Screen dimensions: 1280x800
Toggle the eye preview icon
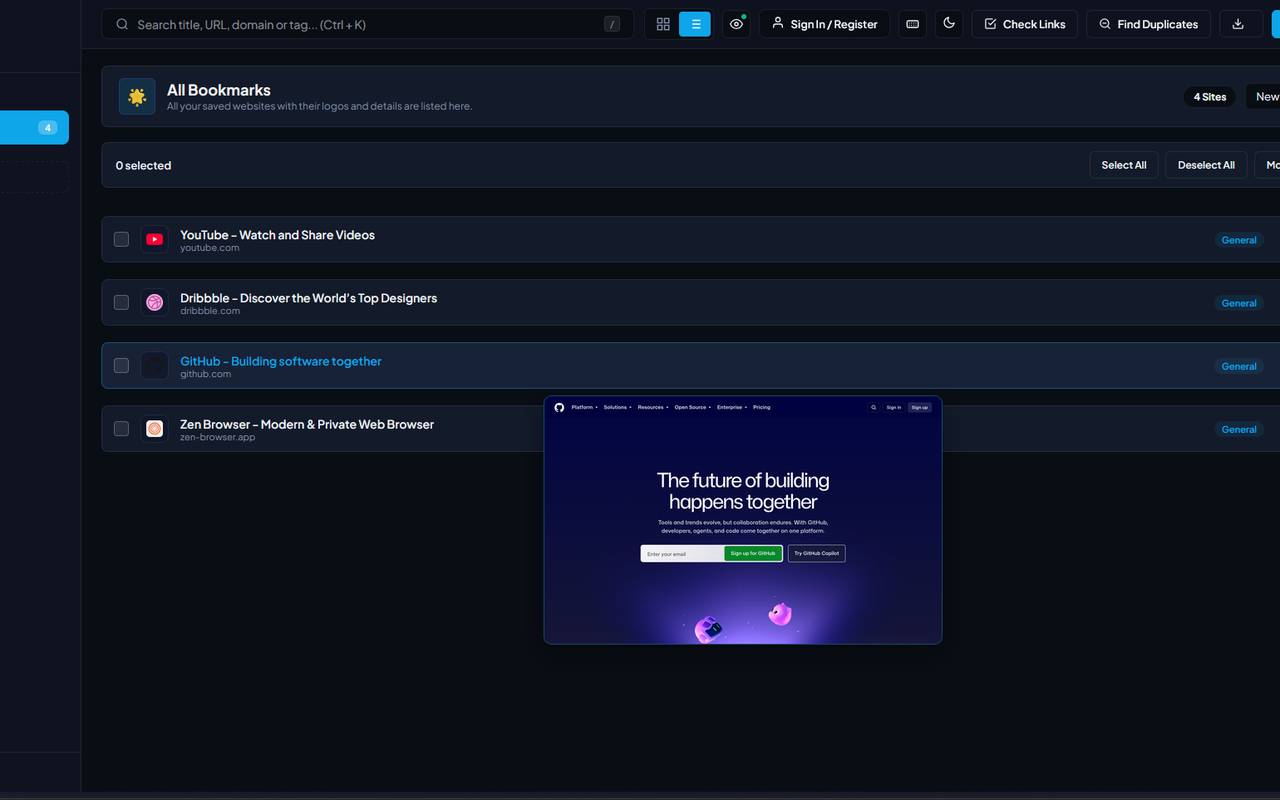point(737,24)
